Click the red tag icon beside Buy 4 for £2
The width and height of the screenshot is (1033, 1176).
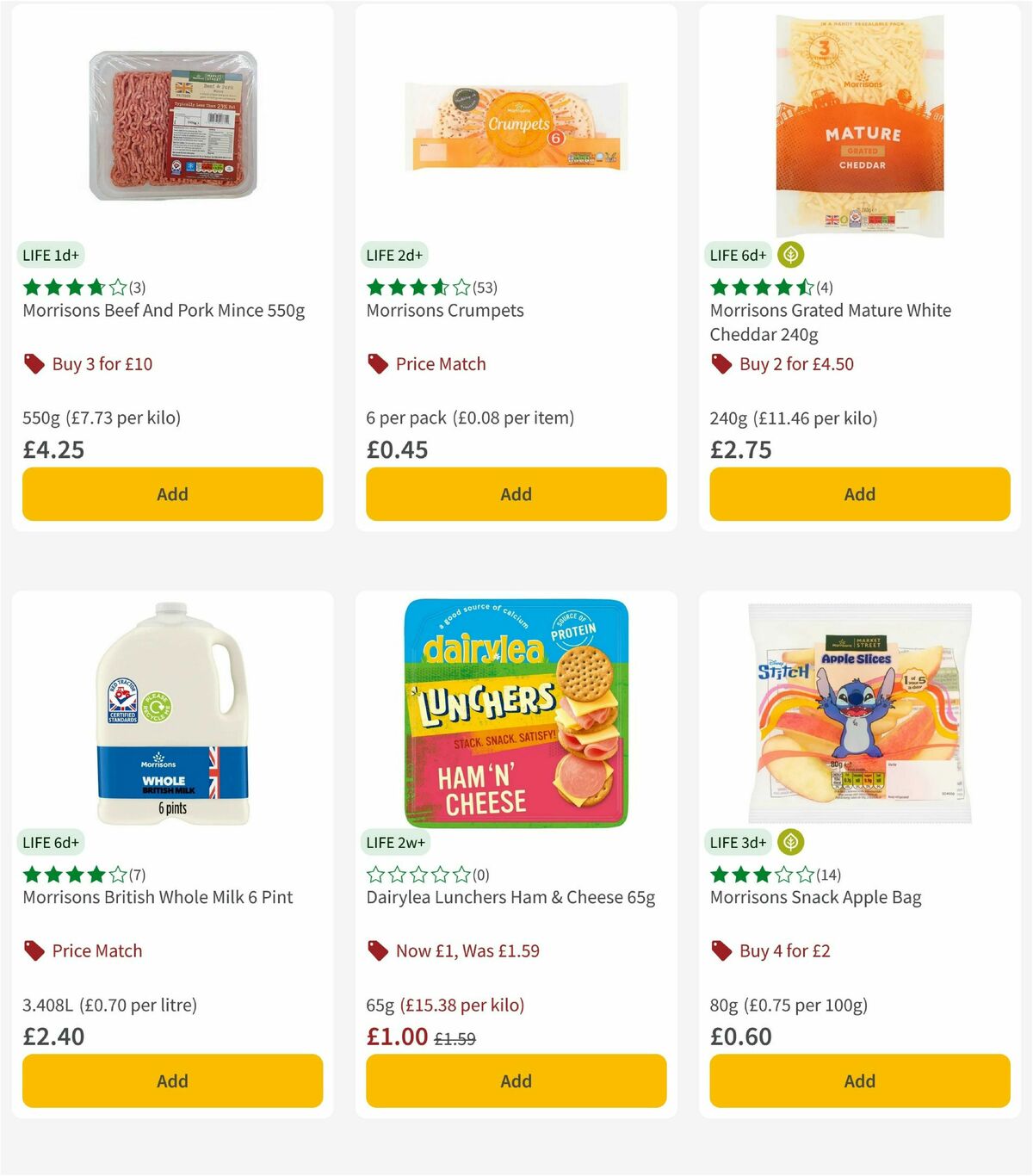[721, 950]
